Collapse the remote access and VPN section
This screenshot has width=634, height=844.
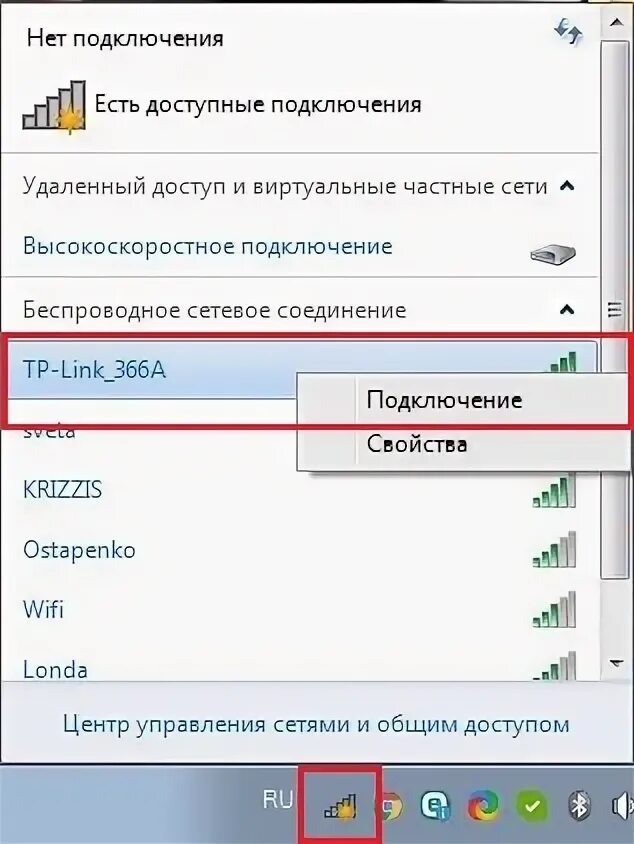tap(567, 186)
